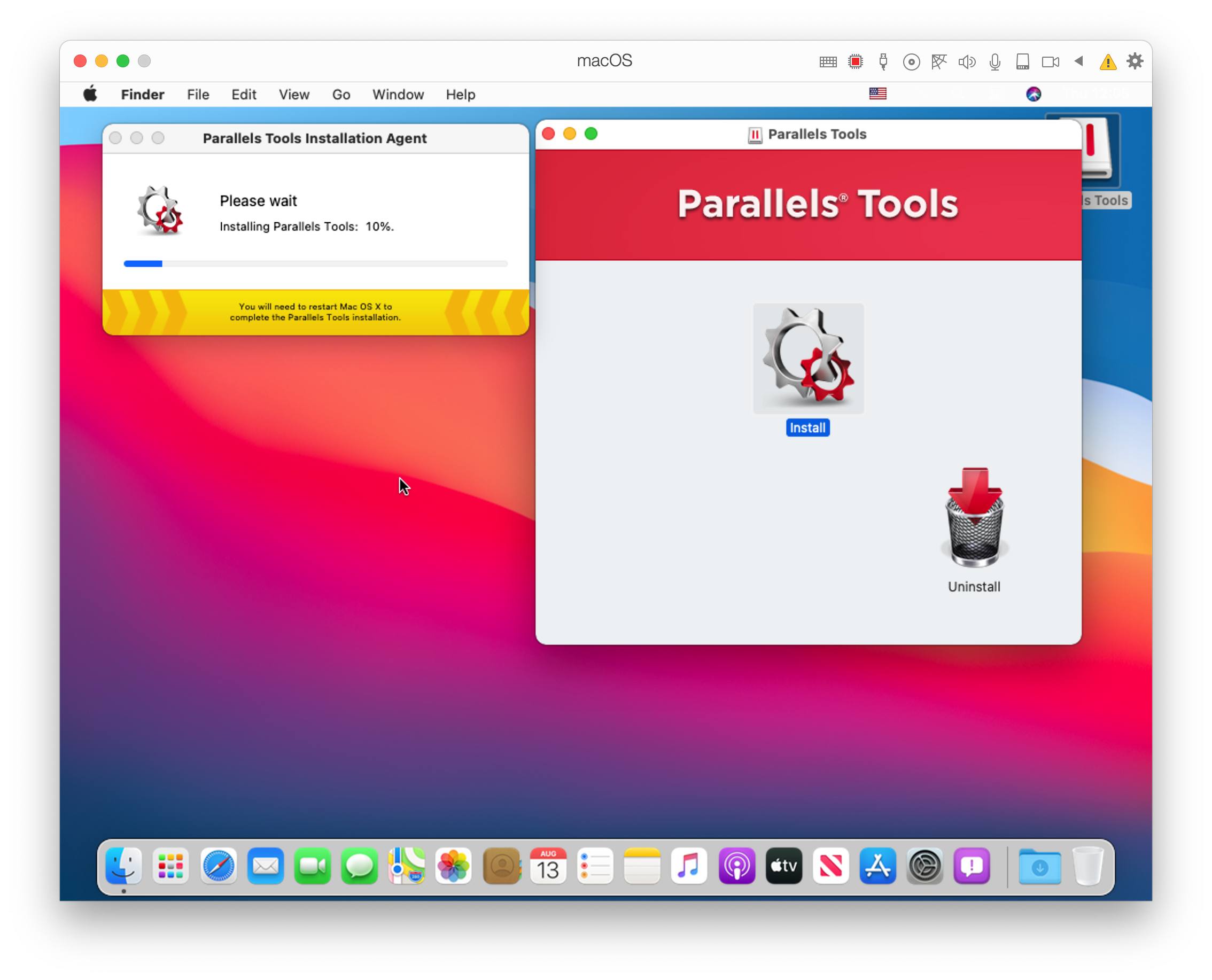Click the camera icon in title bar

(1050, 61)
